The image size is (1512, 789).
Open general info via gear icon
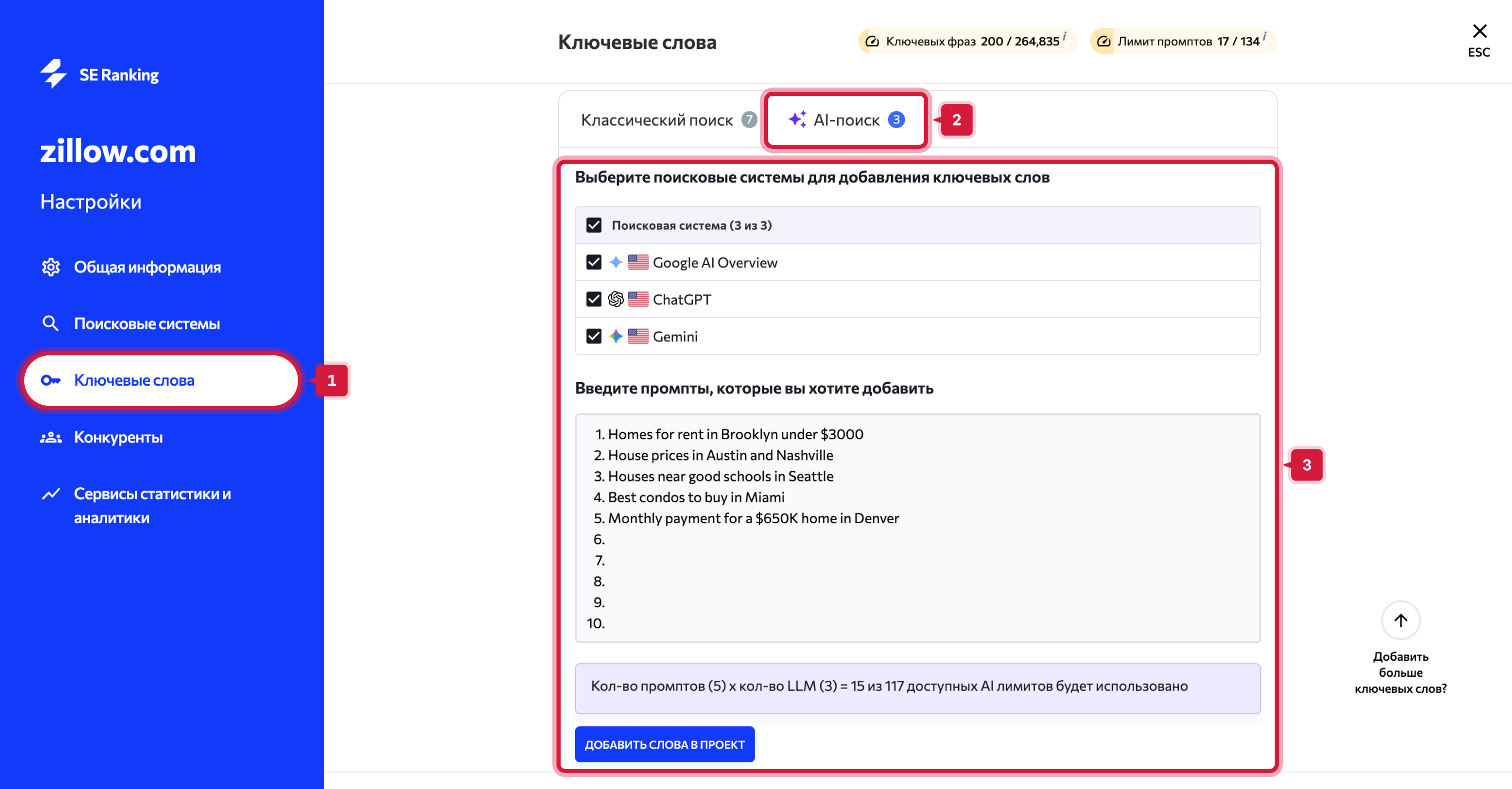[50, 267]
